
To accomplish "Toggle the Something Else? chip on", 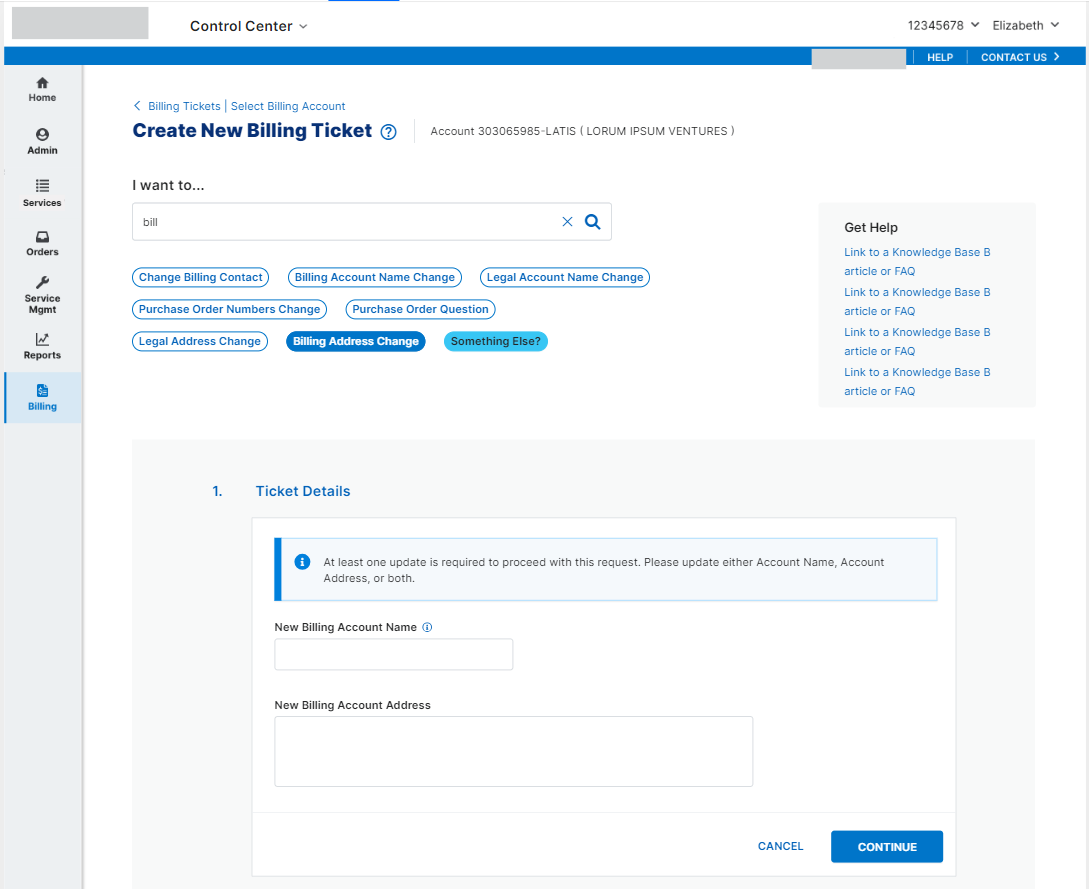I will [x=495, y=341].
